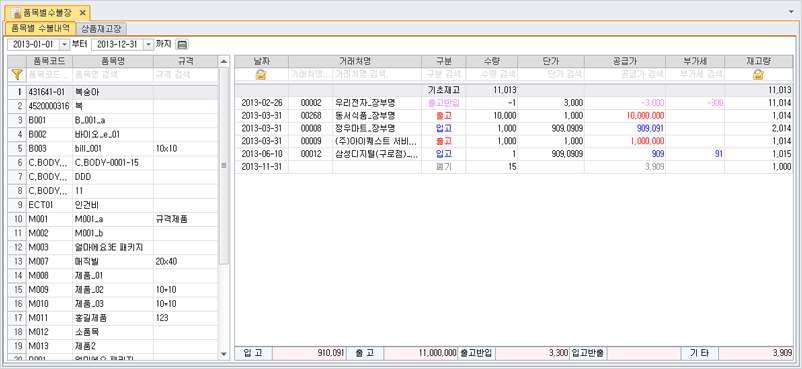The image size is (802, 369).
Task: Switch to the 품목별 수불내역 tab
Action: (40, 28)
